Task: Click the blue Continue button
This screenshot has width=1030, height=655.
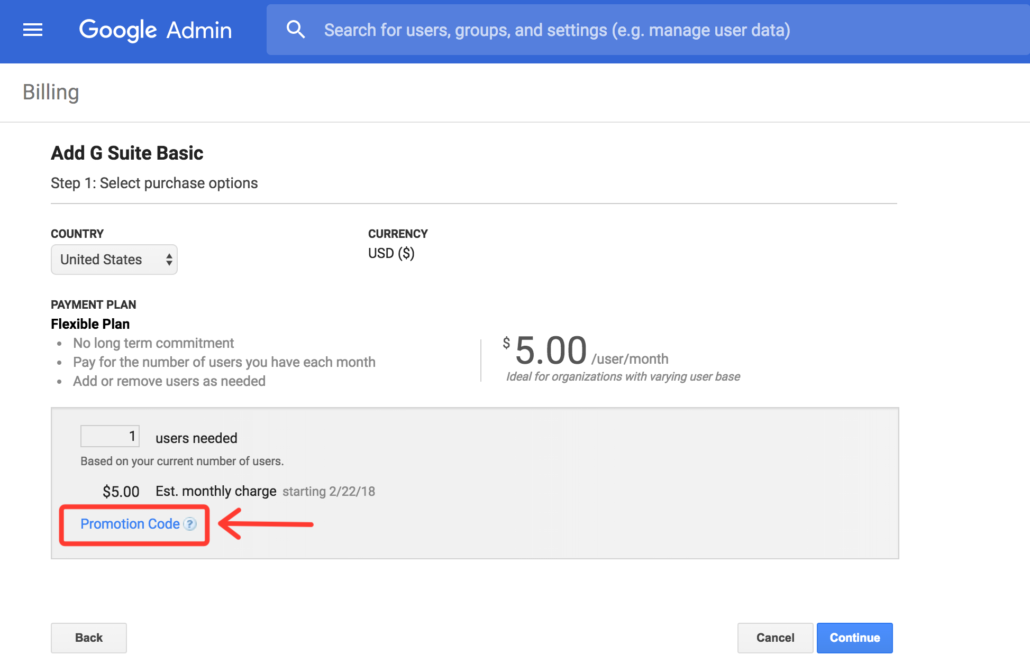Action: click(855, 637)
